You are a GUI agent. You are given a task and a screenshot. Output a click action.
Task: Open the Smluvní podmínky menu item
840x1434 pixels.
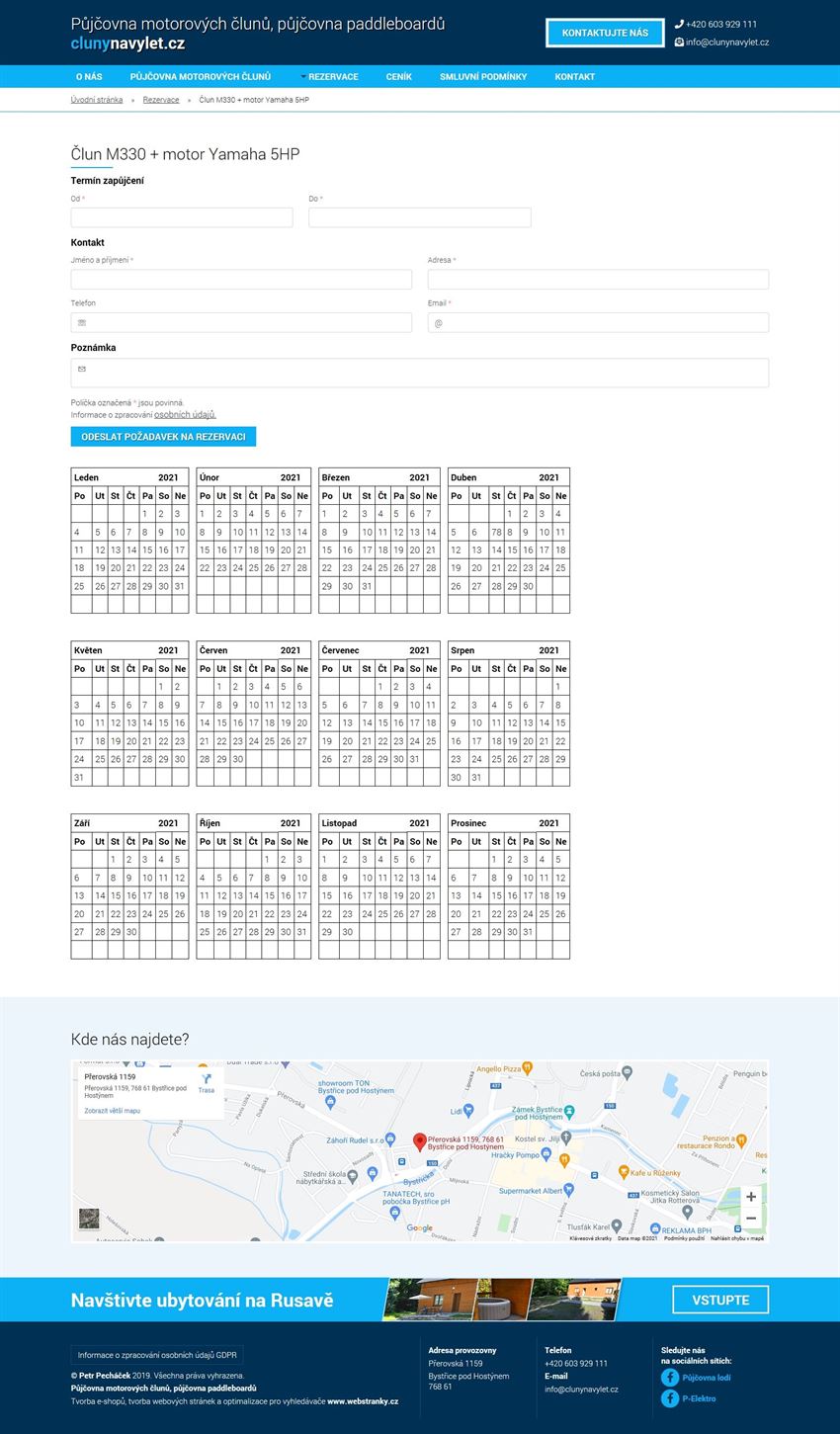[483, 76]
